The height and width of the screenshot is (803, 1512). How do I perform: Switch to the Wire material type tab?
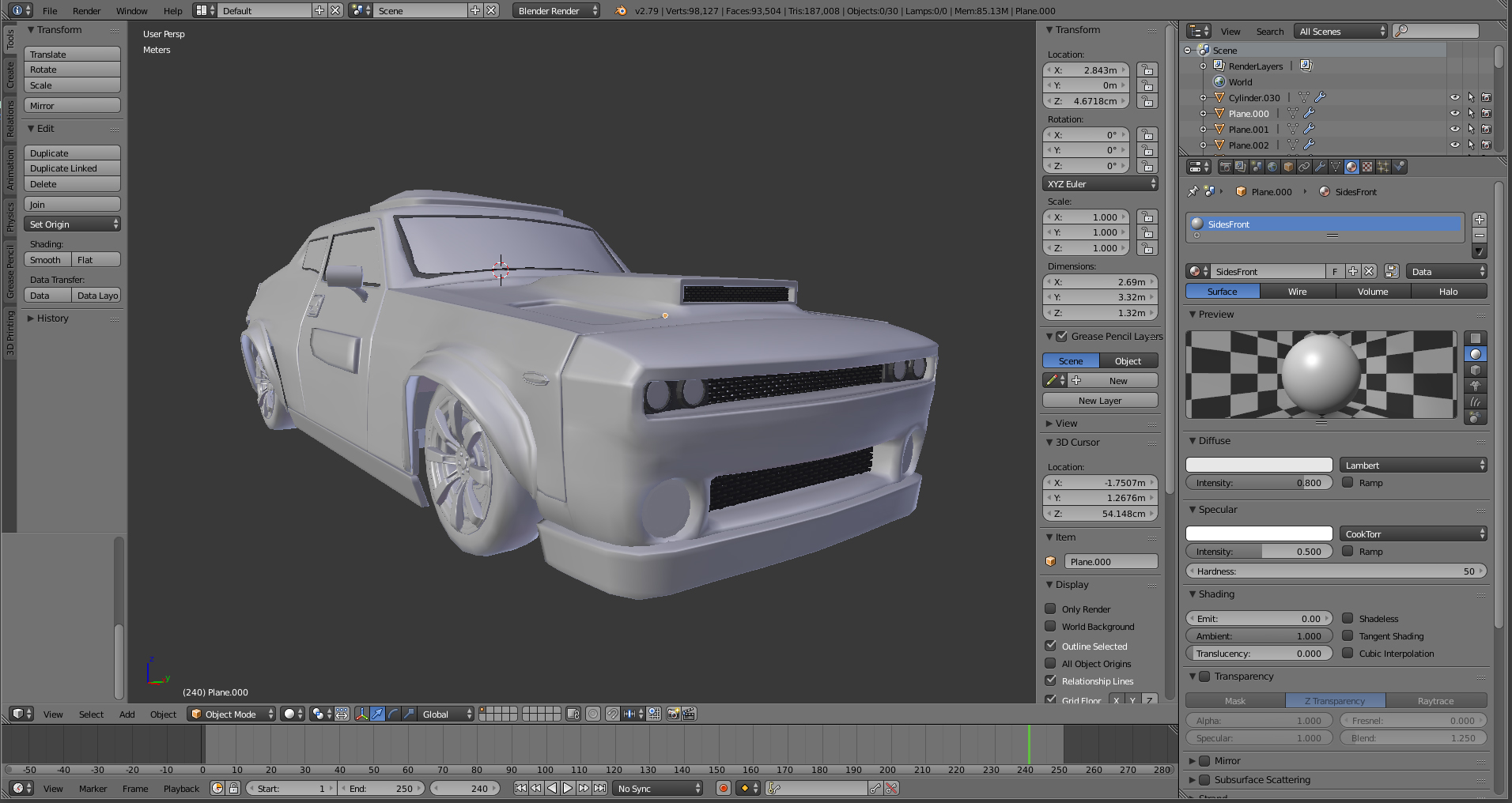click(x=1297, y=292)
